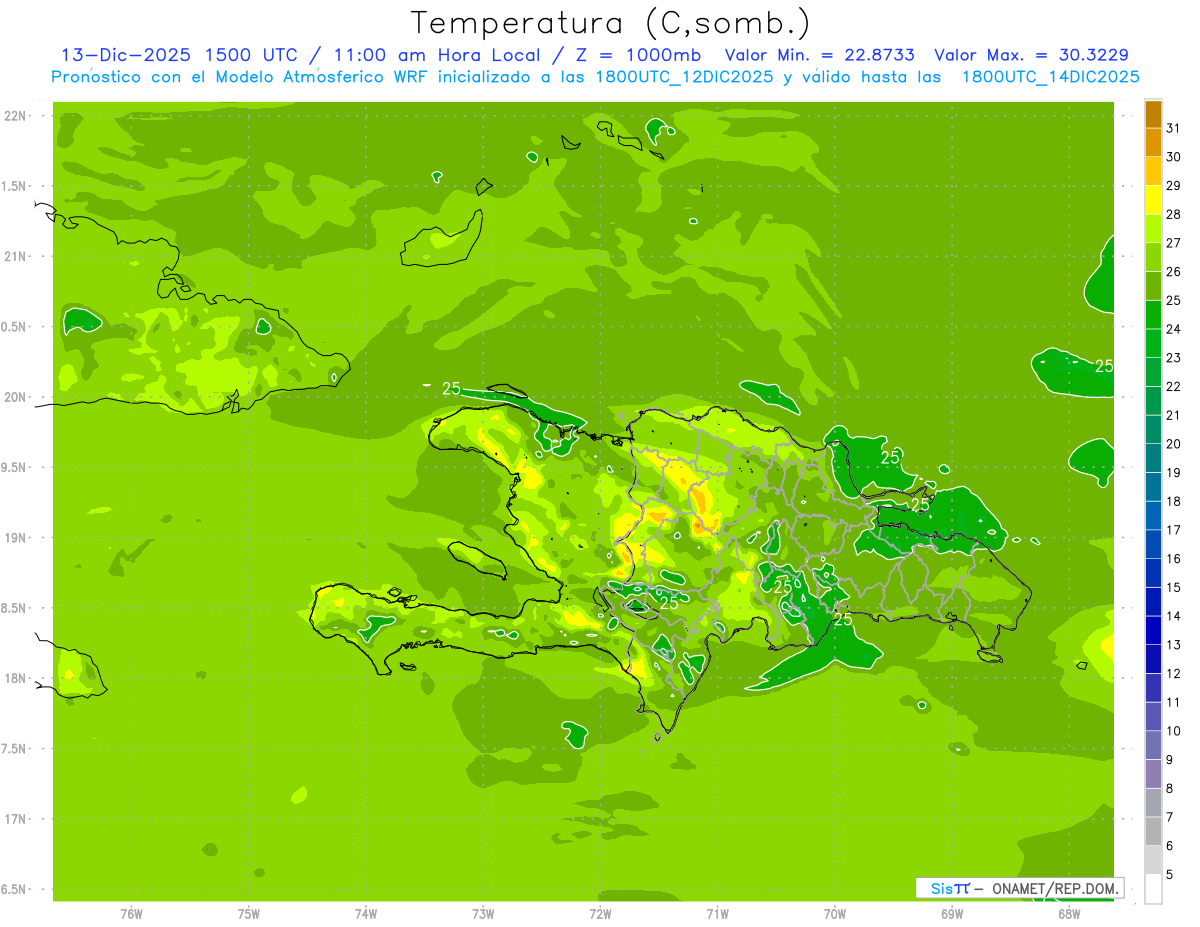This screenshot has height=927, width=1200.
Task: Click the '6.5N' latitude label
Action: click(x=14, y=889)
